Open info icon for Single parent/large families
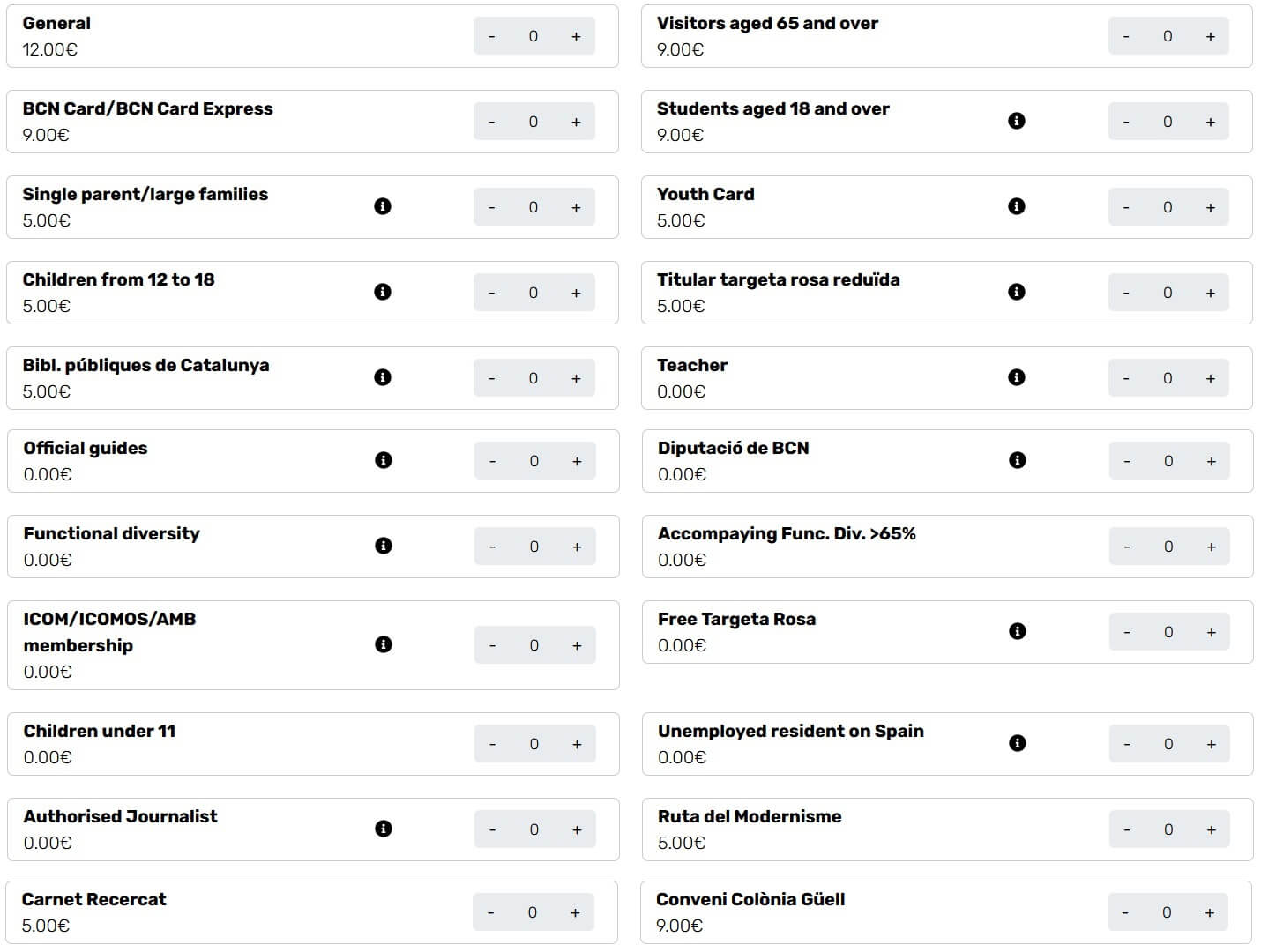Image resolution: width=1261 pixels, height=952 pixels. pyautogui.click(x=382, y=206)
